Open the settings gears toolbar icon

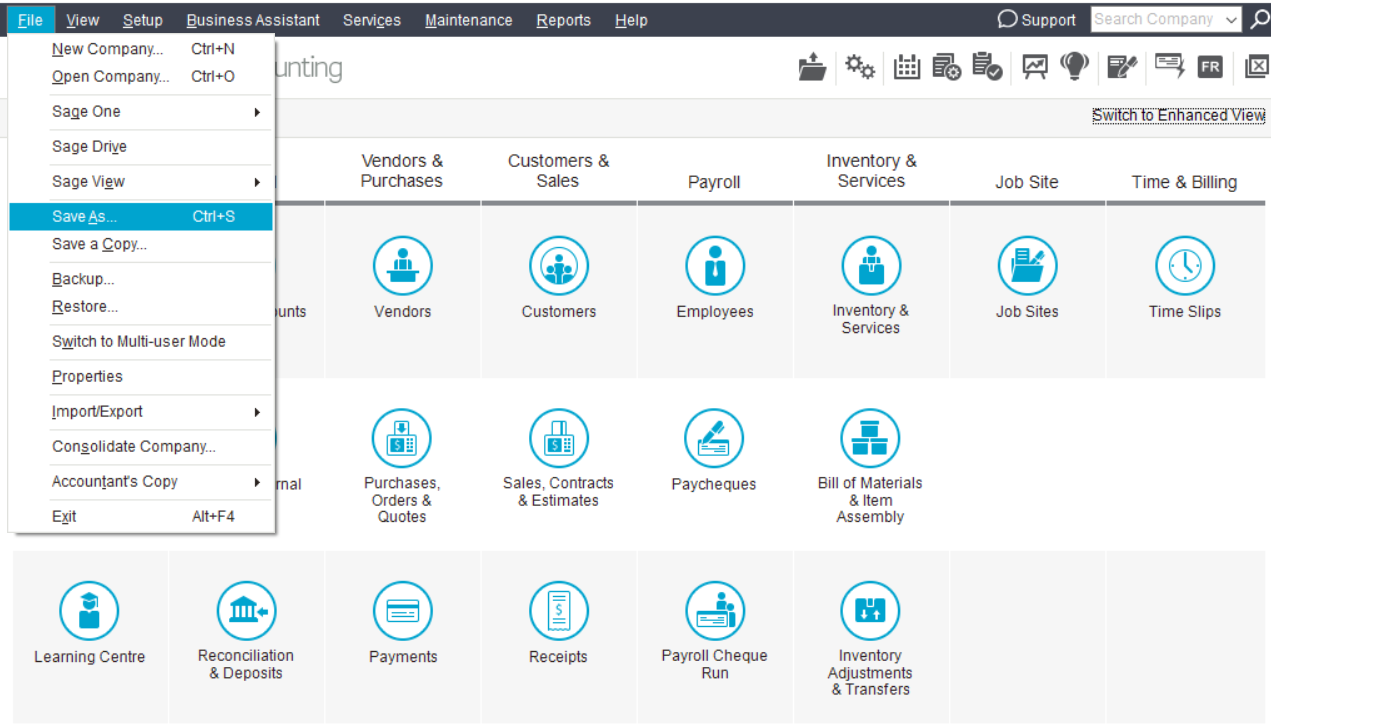(860, 67)
